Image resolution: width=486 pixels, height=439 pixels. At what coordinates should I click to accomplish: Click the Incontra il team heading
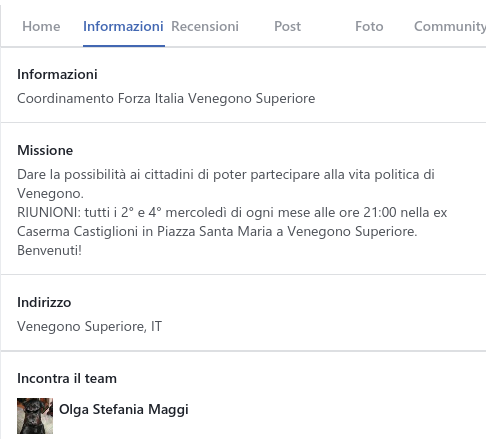click(x=67, y=378)
